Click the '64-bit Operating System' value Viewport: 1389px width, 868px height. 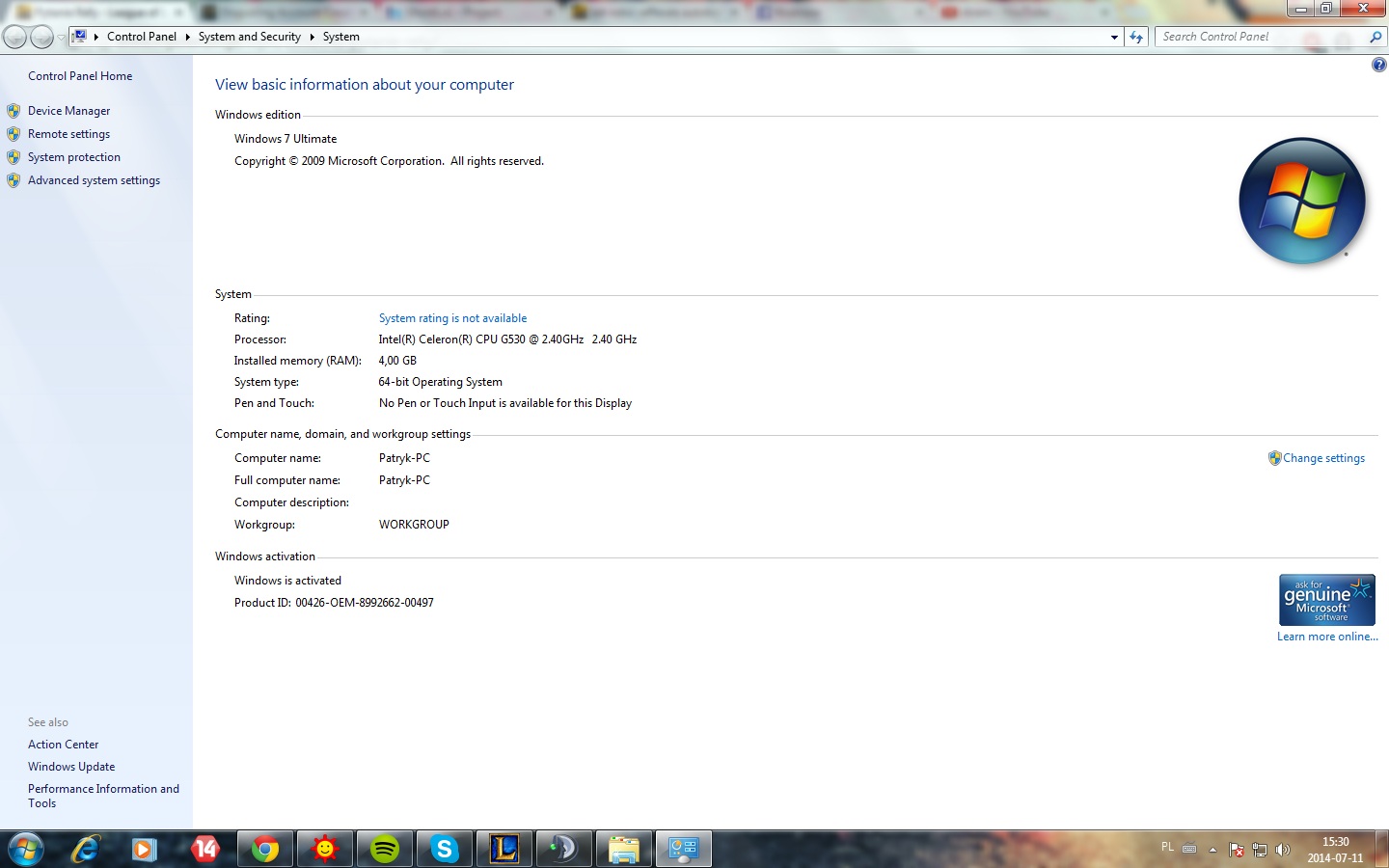441,382
